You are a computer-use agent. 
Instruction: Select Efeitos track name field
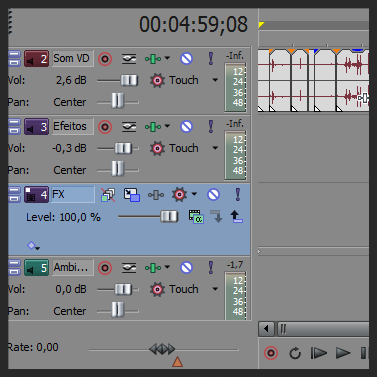[x=72, y=127]
